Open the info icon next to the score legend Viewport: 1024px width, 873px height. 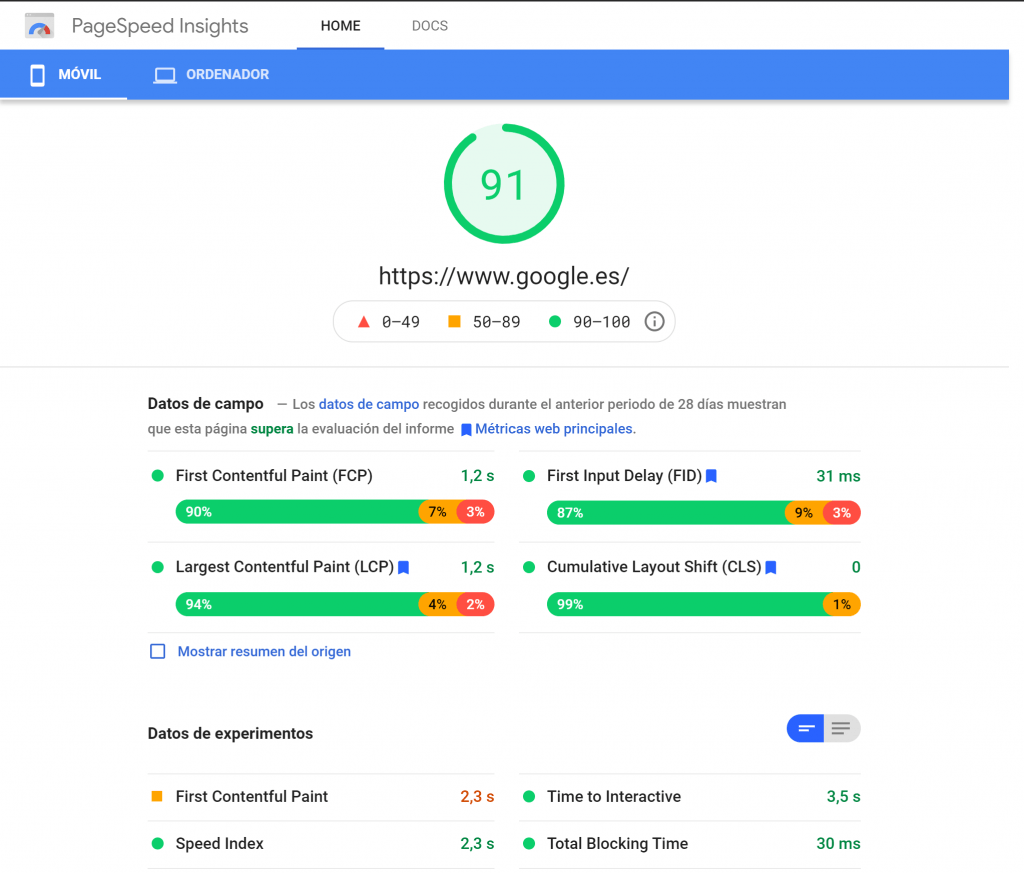(x=655, y=321)
